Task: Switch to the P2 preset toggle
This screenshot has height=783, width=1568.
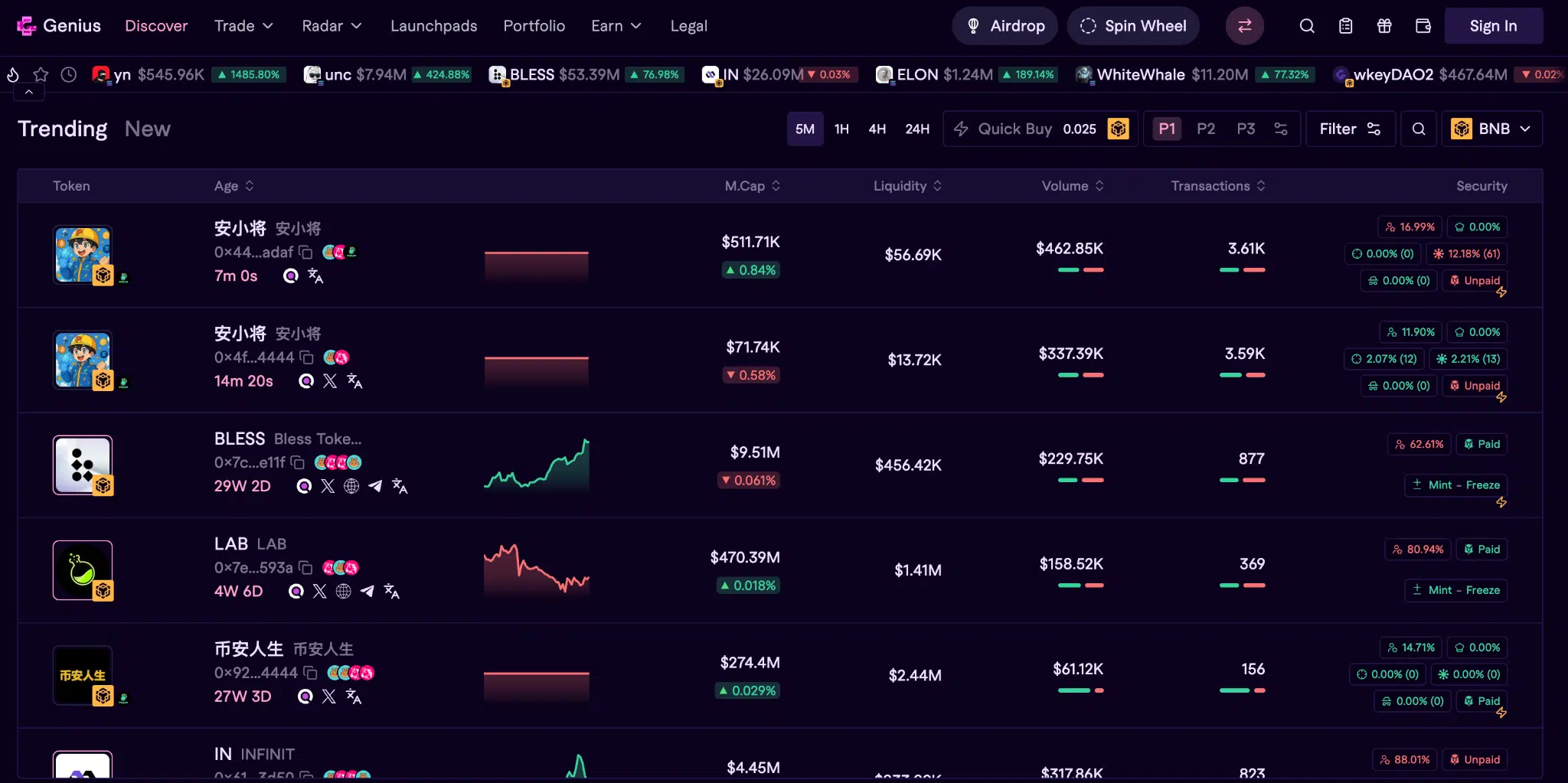Action: (1205, 129)
